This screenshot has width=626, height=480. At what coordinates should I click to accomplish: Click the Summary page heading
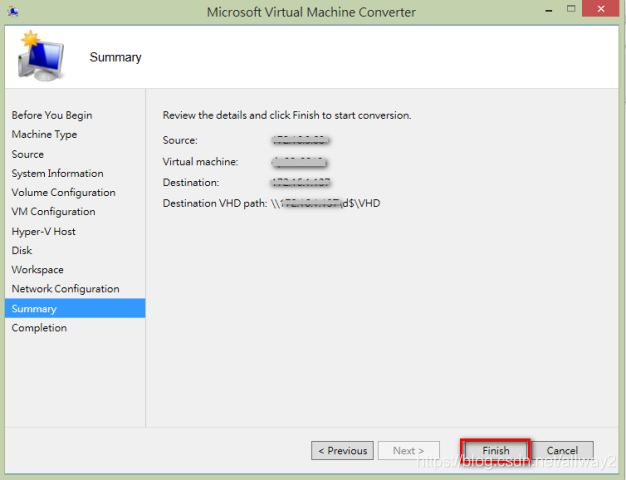coord(115,57)
